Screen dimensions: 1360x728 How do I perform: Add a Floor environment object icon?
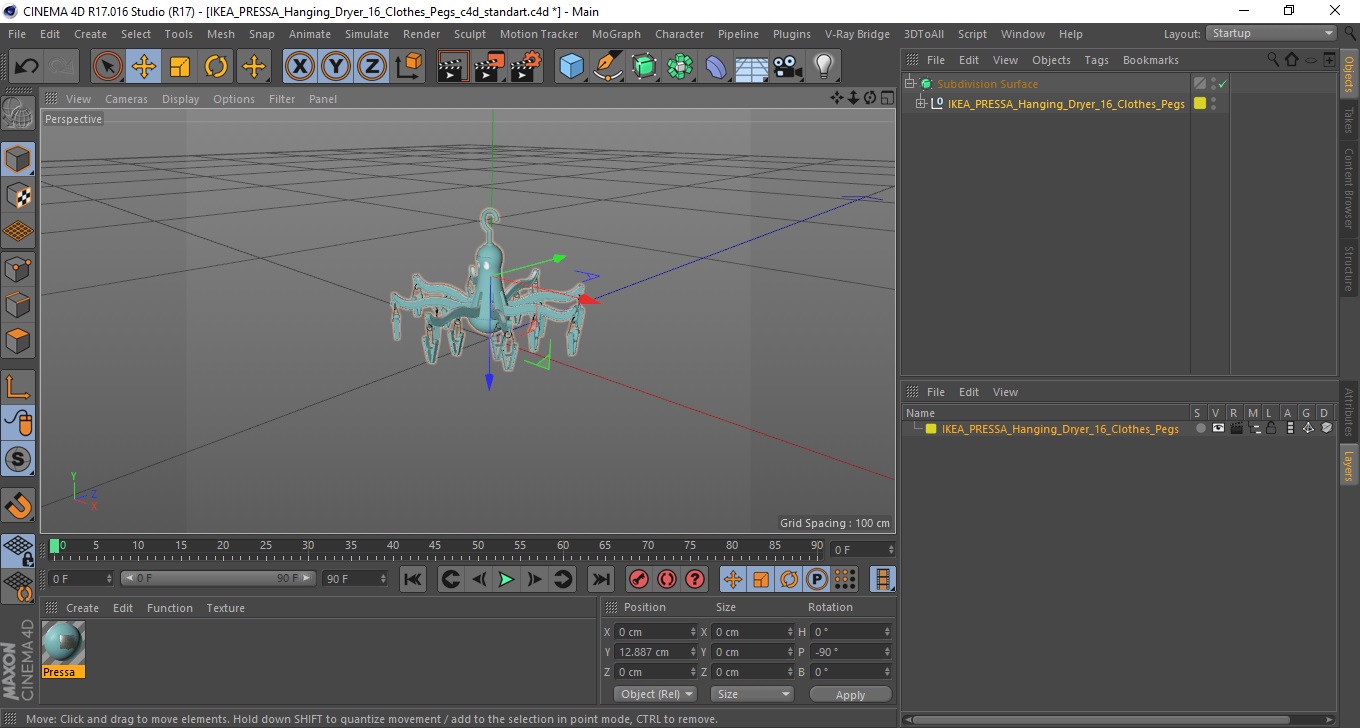752,67
